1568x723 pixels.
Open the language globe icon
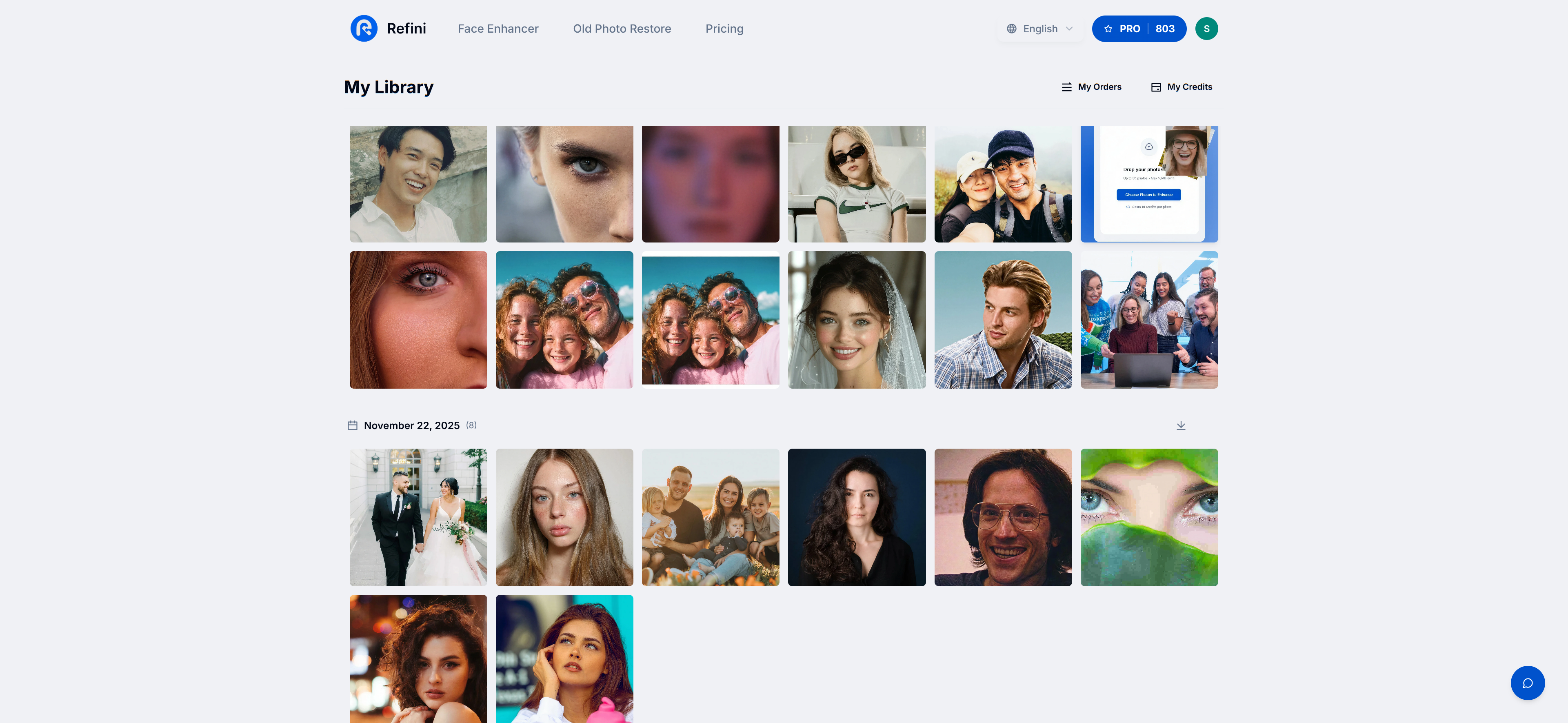(x=1012, y=28)
